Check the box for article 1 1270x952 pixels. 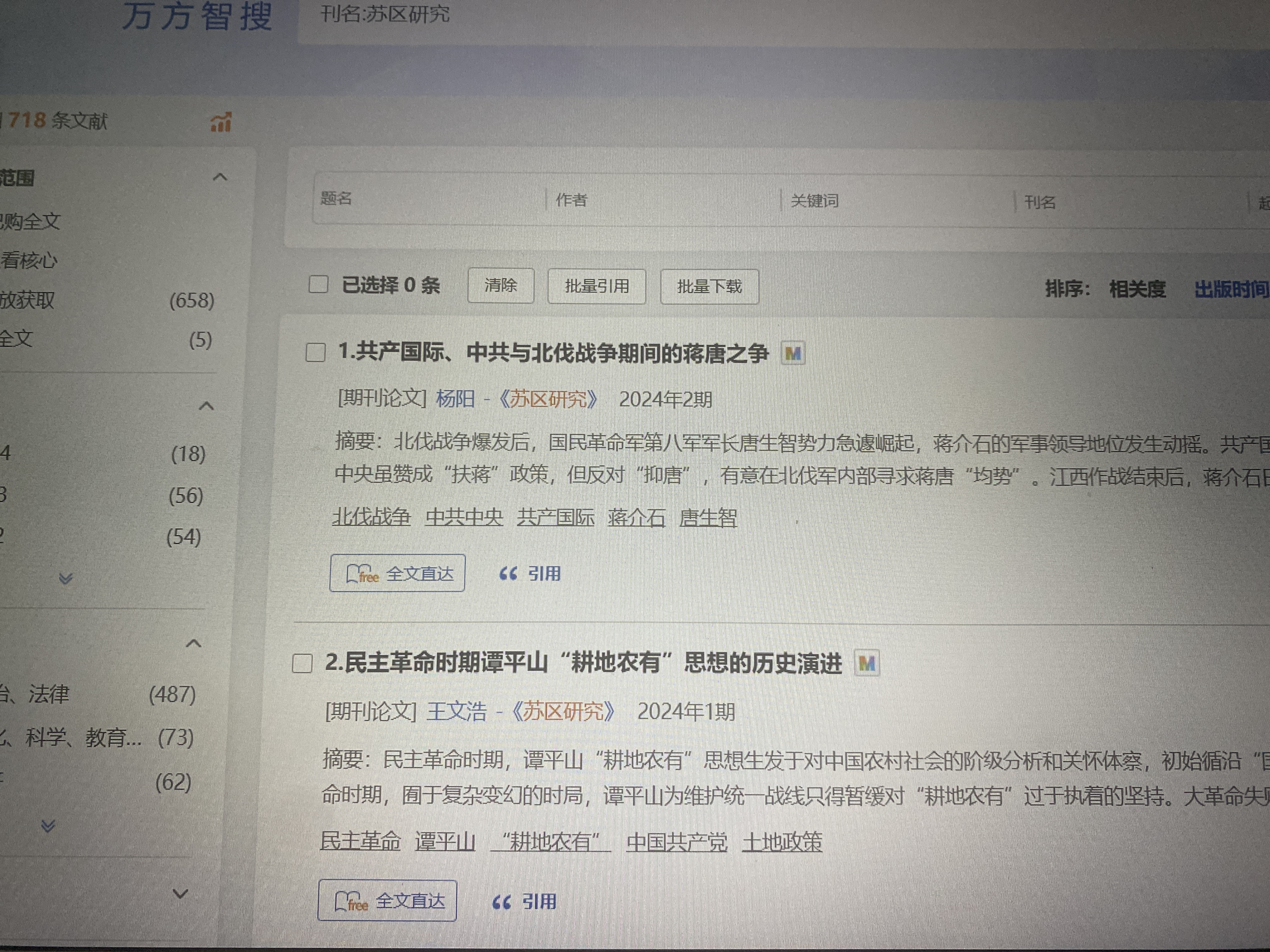tap(316, 352)
